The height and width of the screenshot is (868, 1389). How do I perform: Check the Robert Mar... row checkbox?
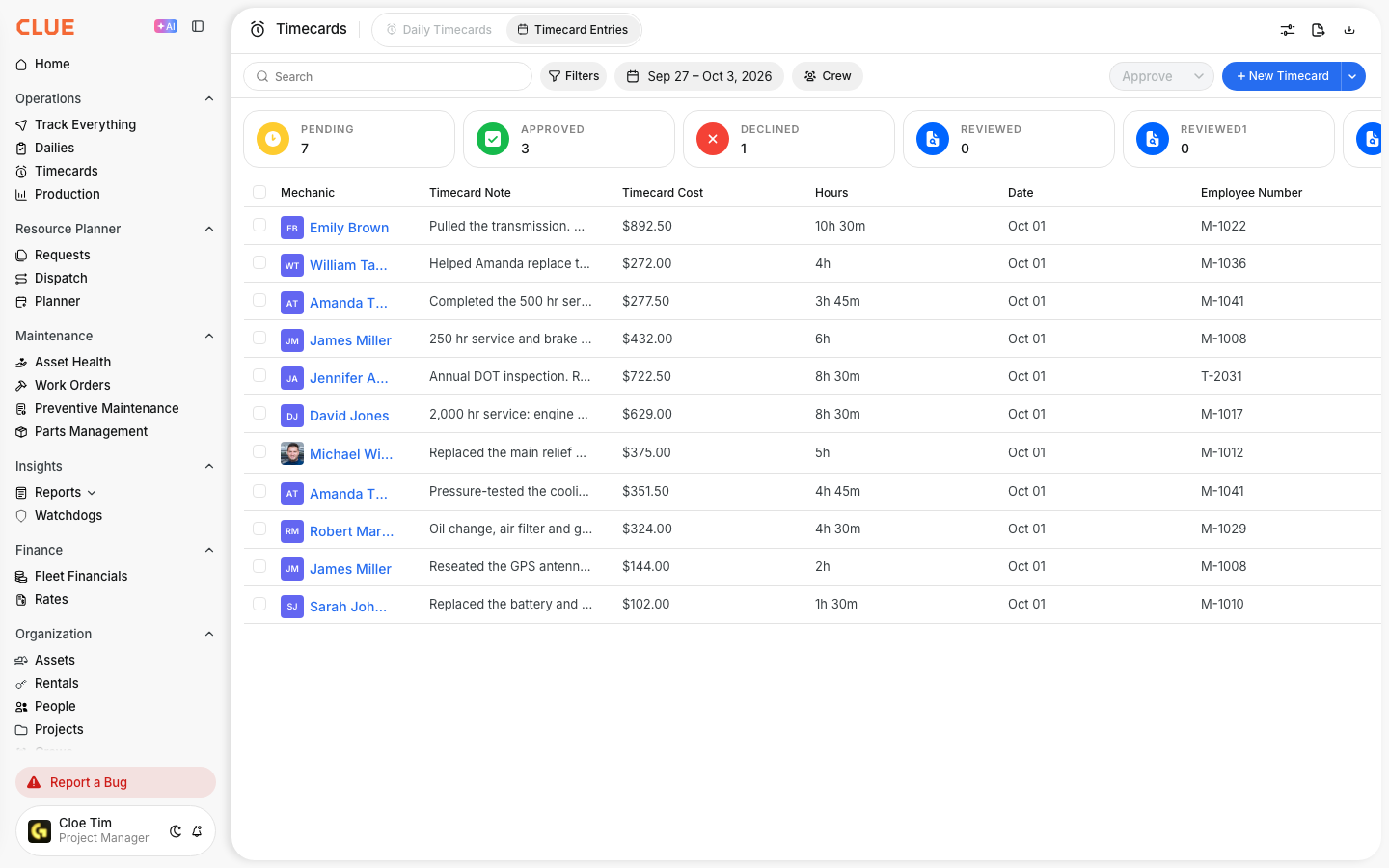pos(259,529)
